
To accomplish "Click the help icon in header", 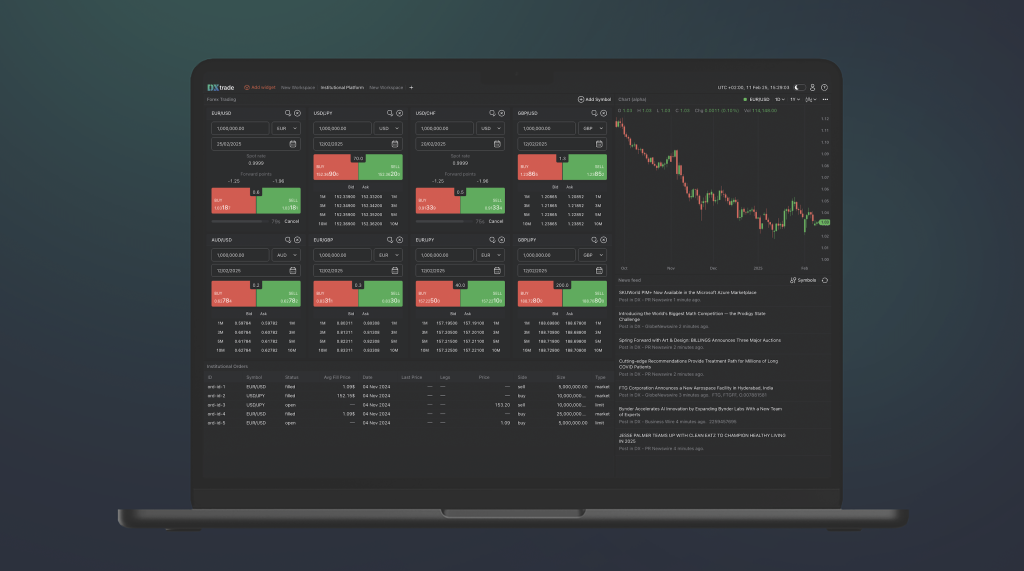I will coord(824,88).
